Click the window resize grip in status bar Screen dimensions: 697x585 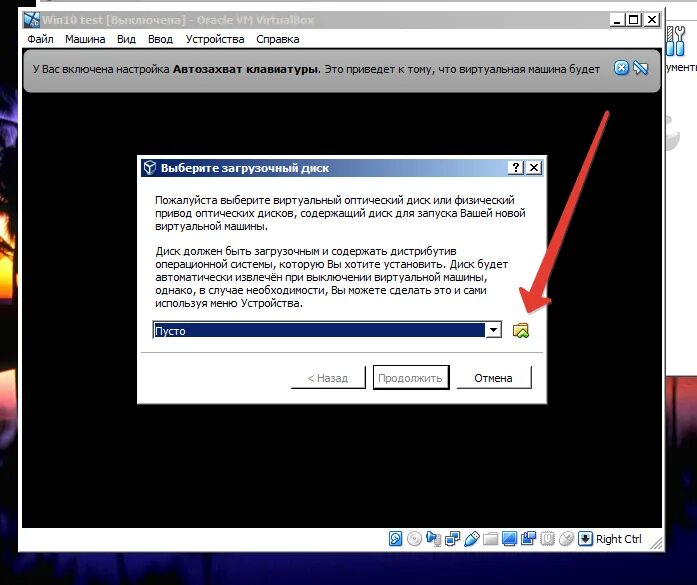(x=656, y=543)
